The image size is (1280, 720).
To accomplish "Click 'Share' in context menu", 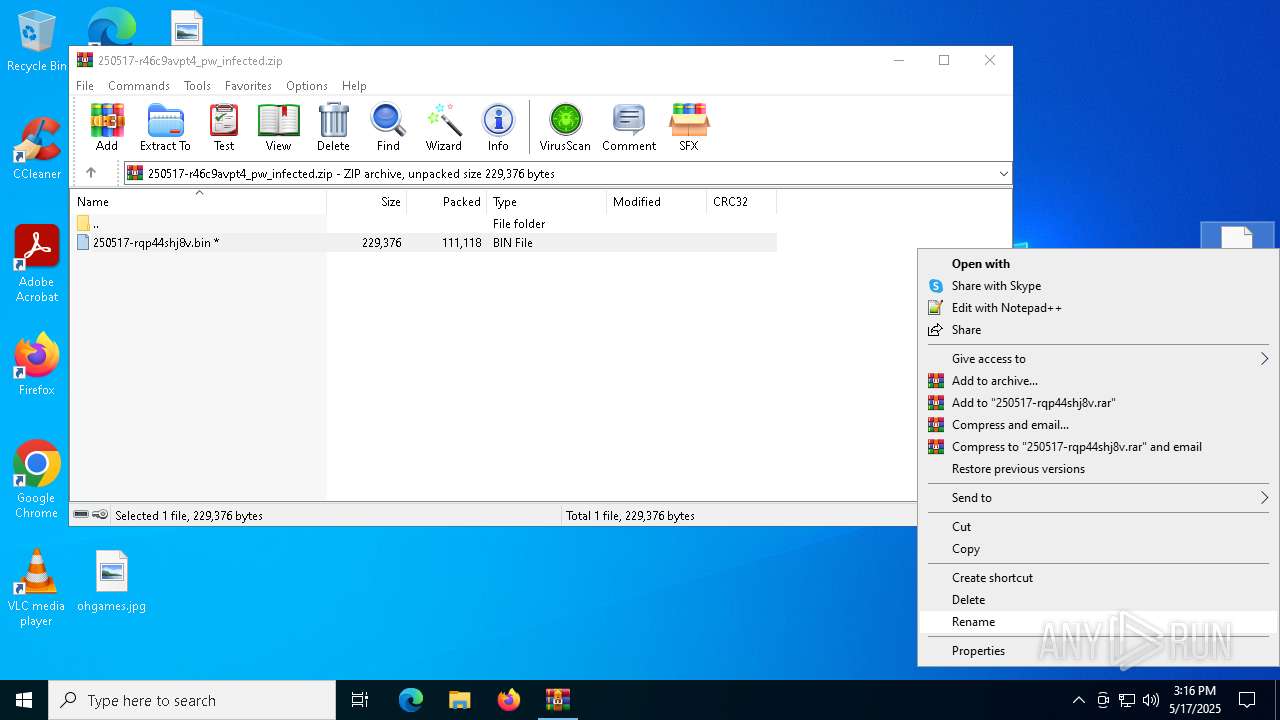I will 1098,330.
